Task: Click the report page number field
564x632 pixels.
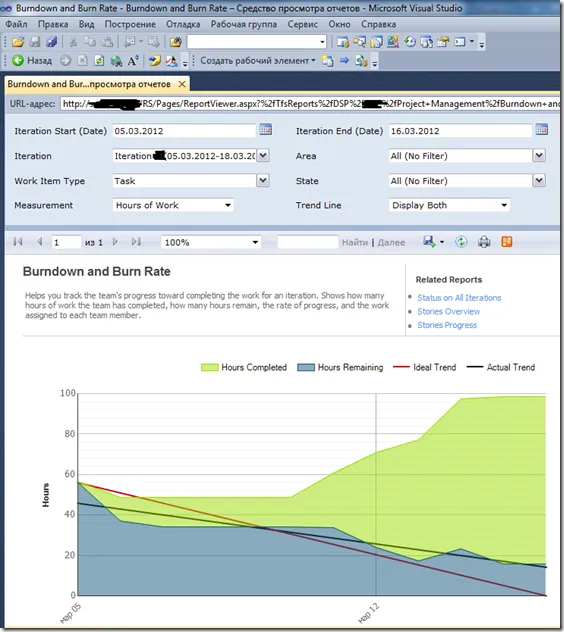Action: [67, 242]
